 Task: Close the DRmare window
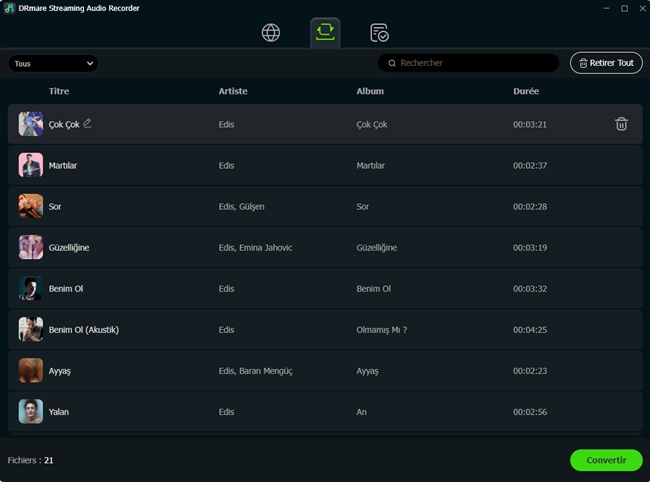642,8
